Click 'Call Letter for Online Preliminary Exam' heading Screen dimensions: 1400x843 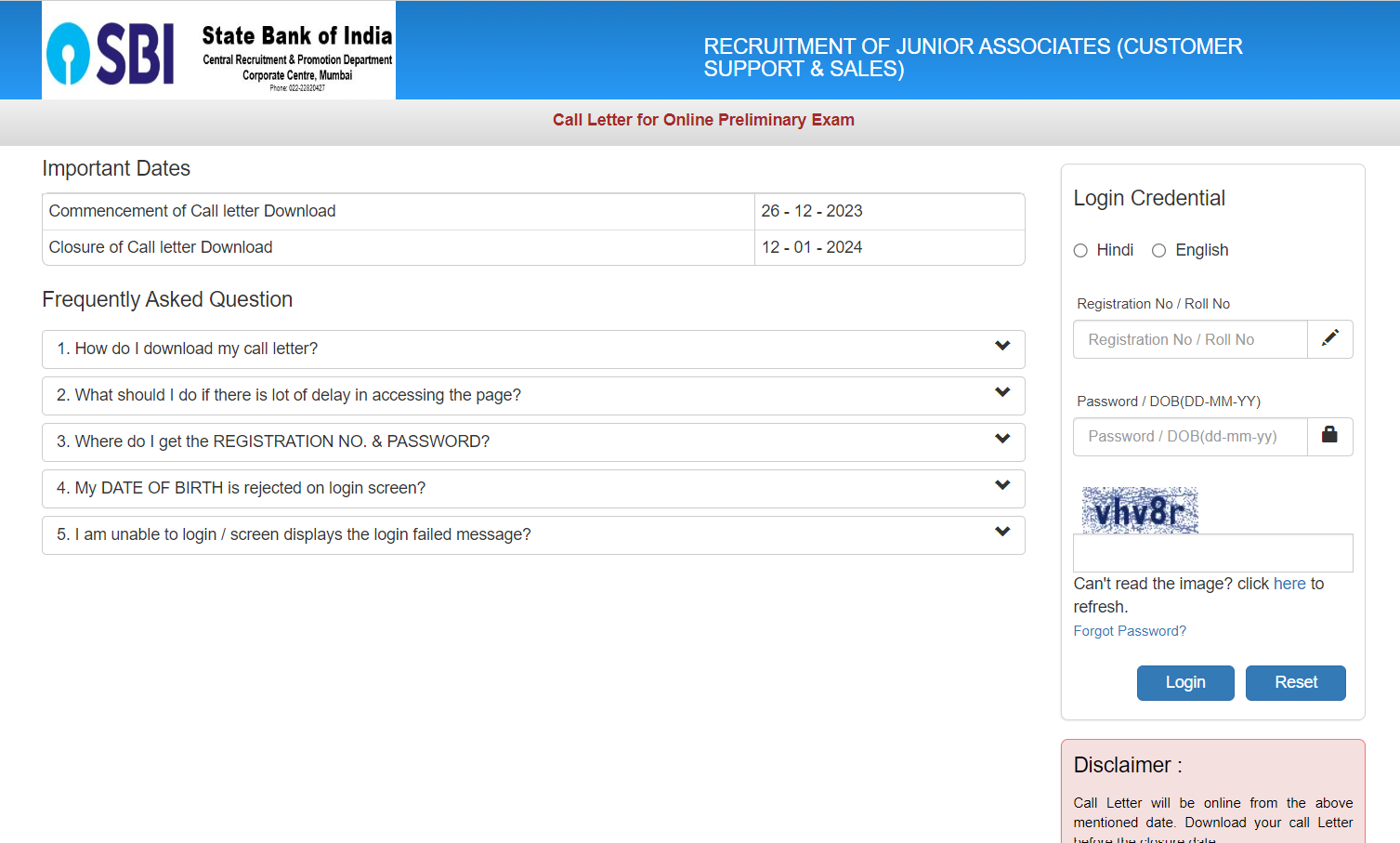pyautogui.click(x=703, y=120)
